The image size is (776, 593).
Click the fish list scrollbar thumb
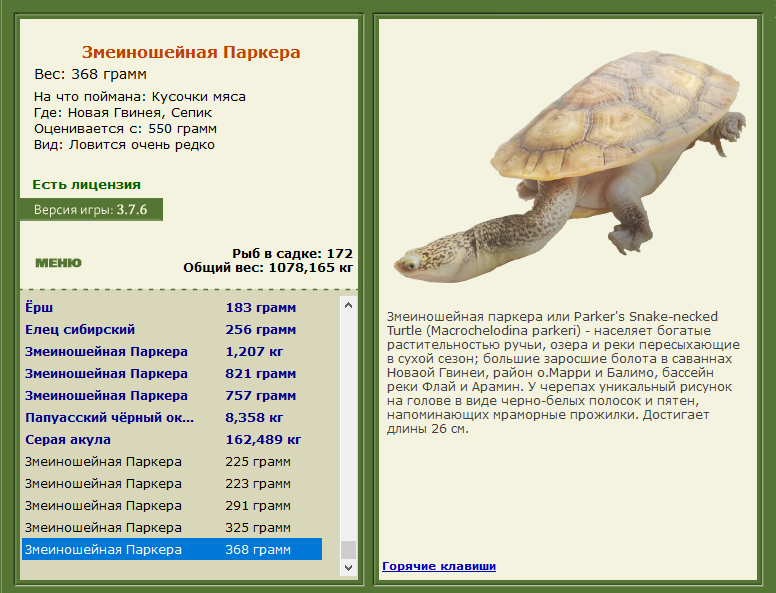[348, 549]
